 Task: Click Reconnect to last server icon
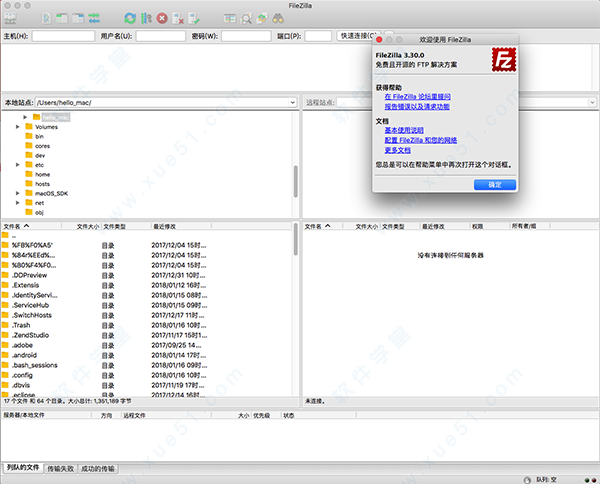point(194,18)
